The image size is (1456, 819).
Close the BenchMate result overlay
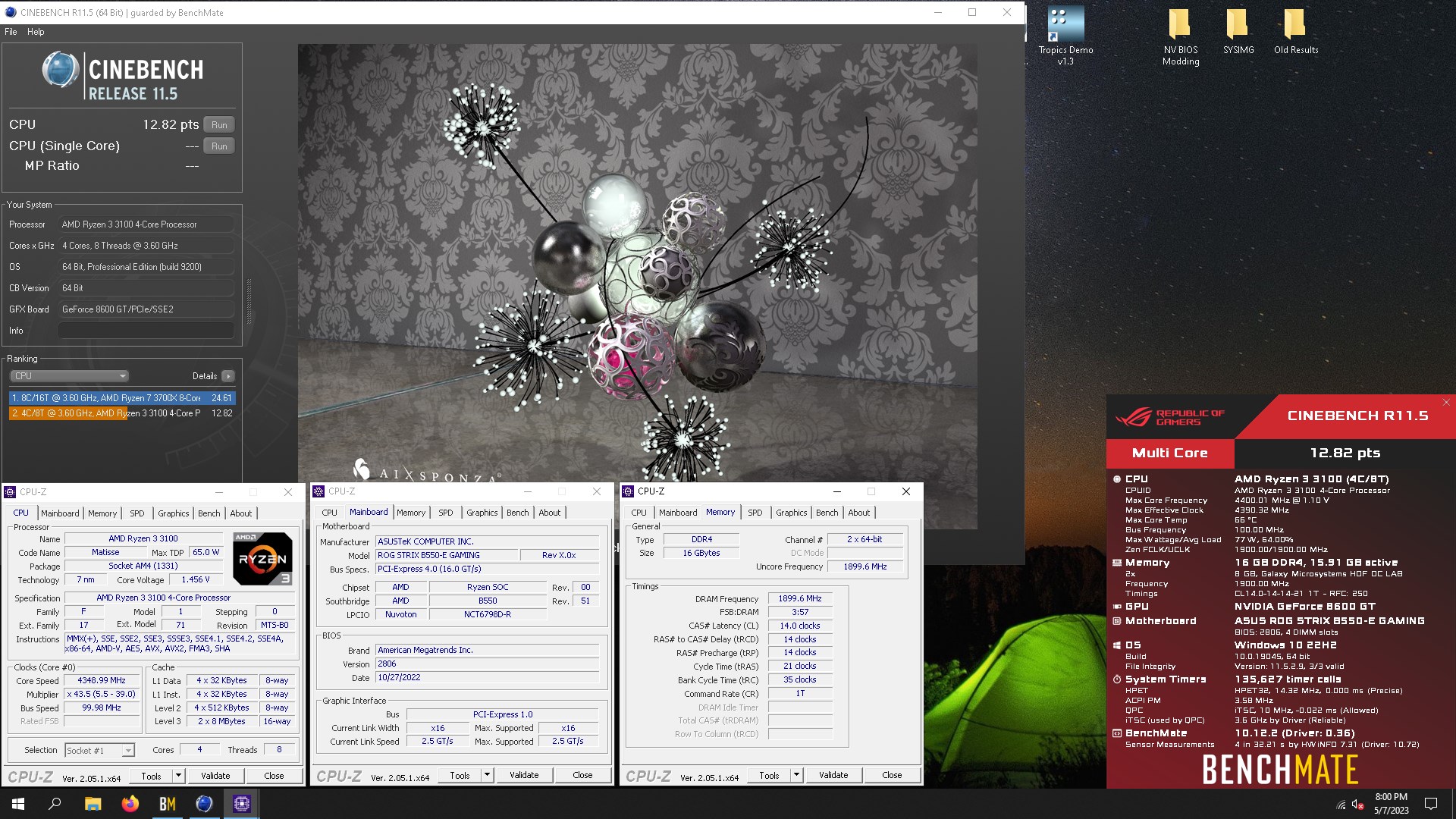pyautogui.click(x=1446, y=403)
